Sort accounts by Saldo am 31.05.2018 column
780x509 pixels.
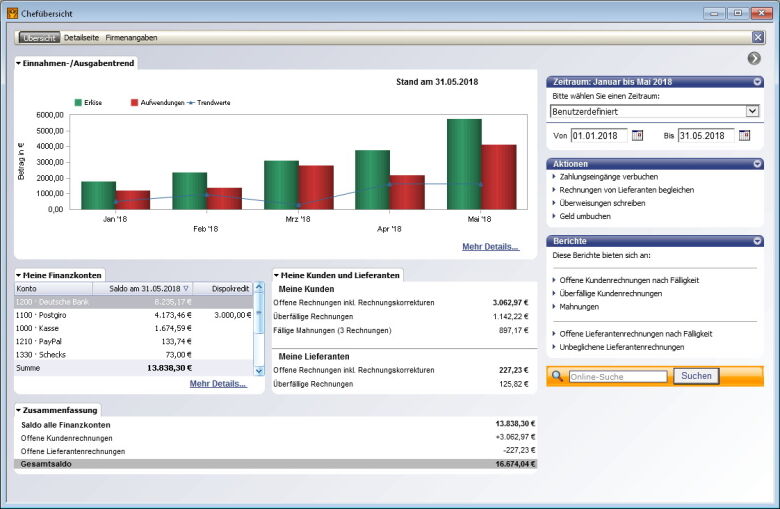point(149,288)
